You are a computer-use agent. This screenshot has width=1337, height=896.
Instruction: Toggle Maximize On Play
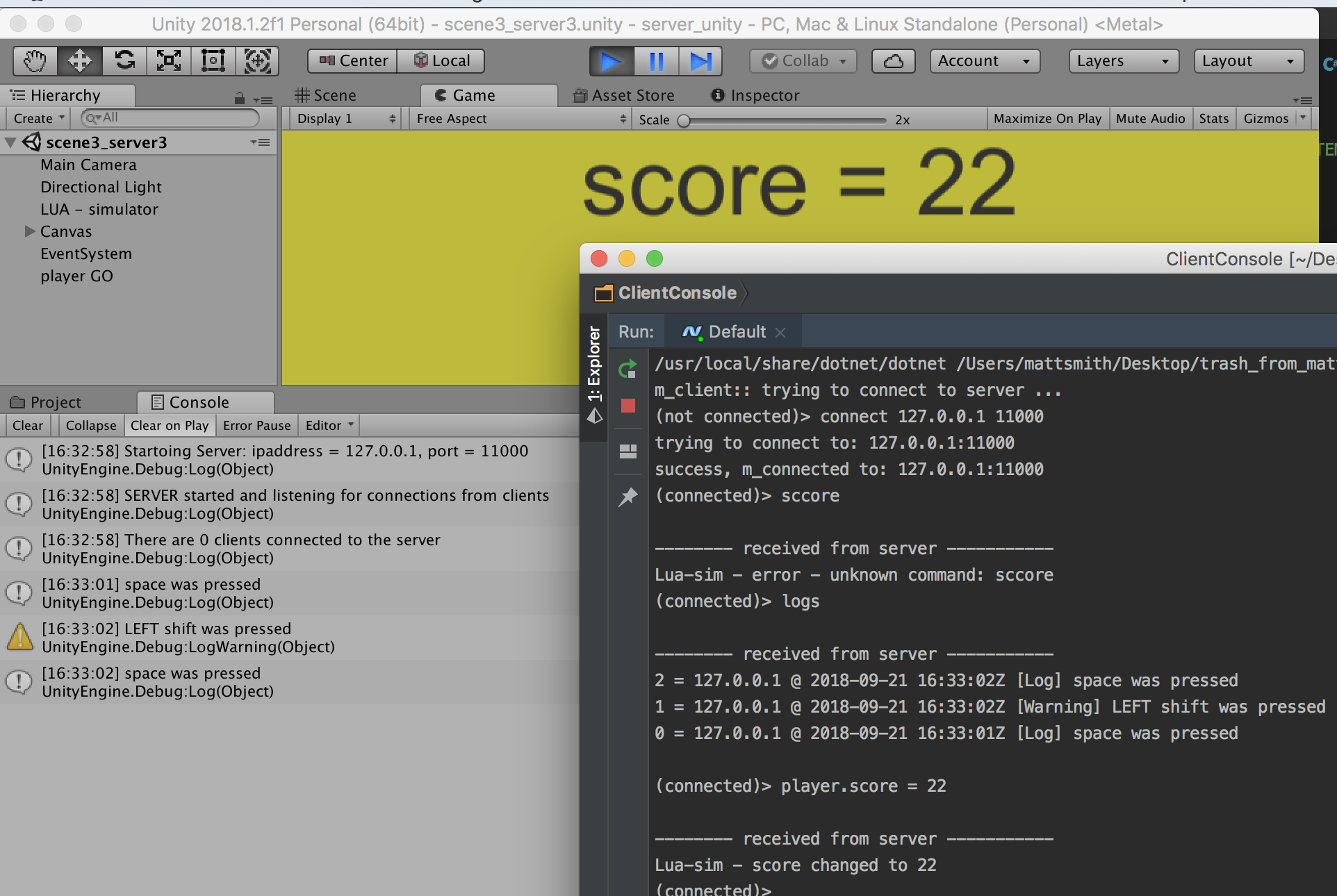tap(1047, 119)
